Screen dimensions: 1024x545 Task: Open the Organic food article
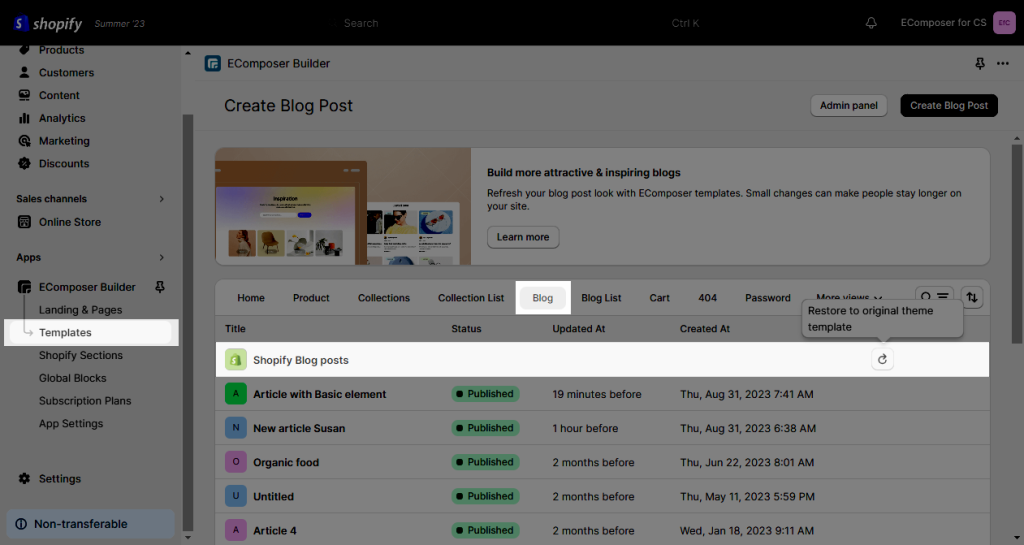[286, 462]
